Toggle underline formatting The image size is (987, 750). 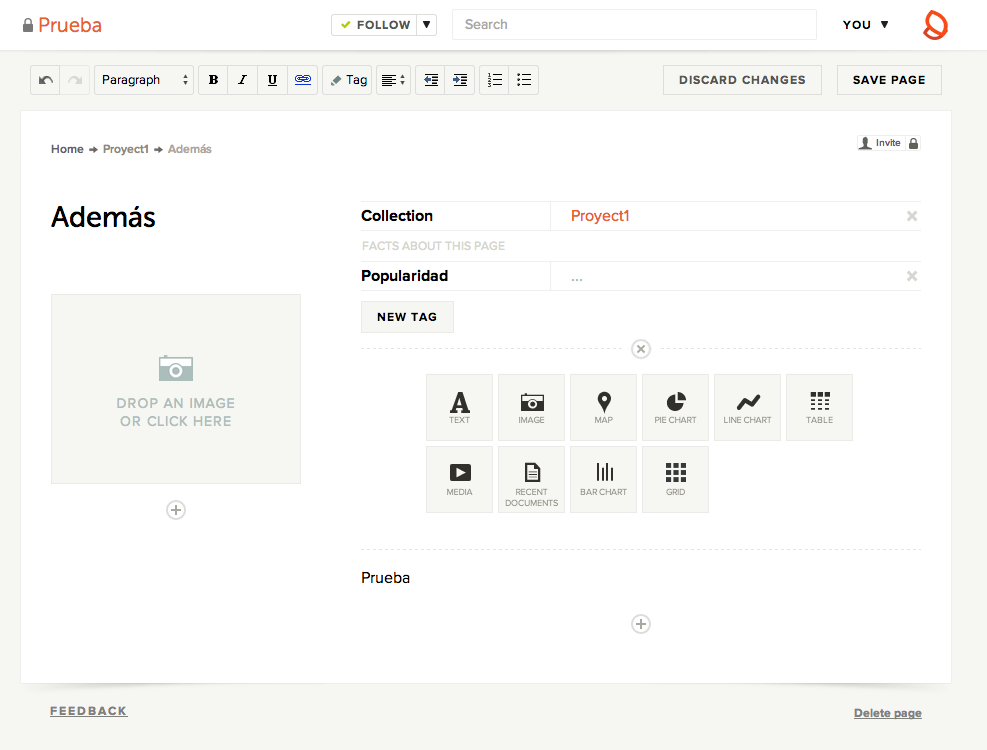273,80
